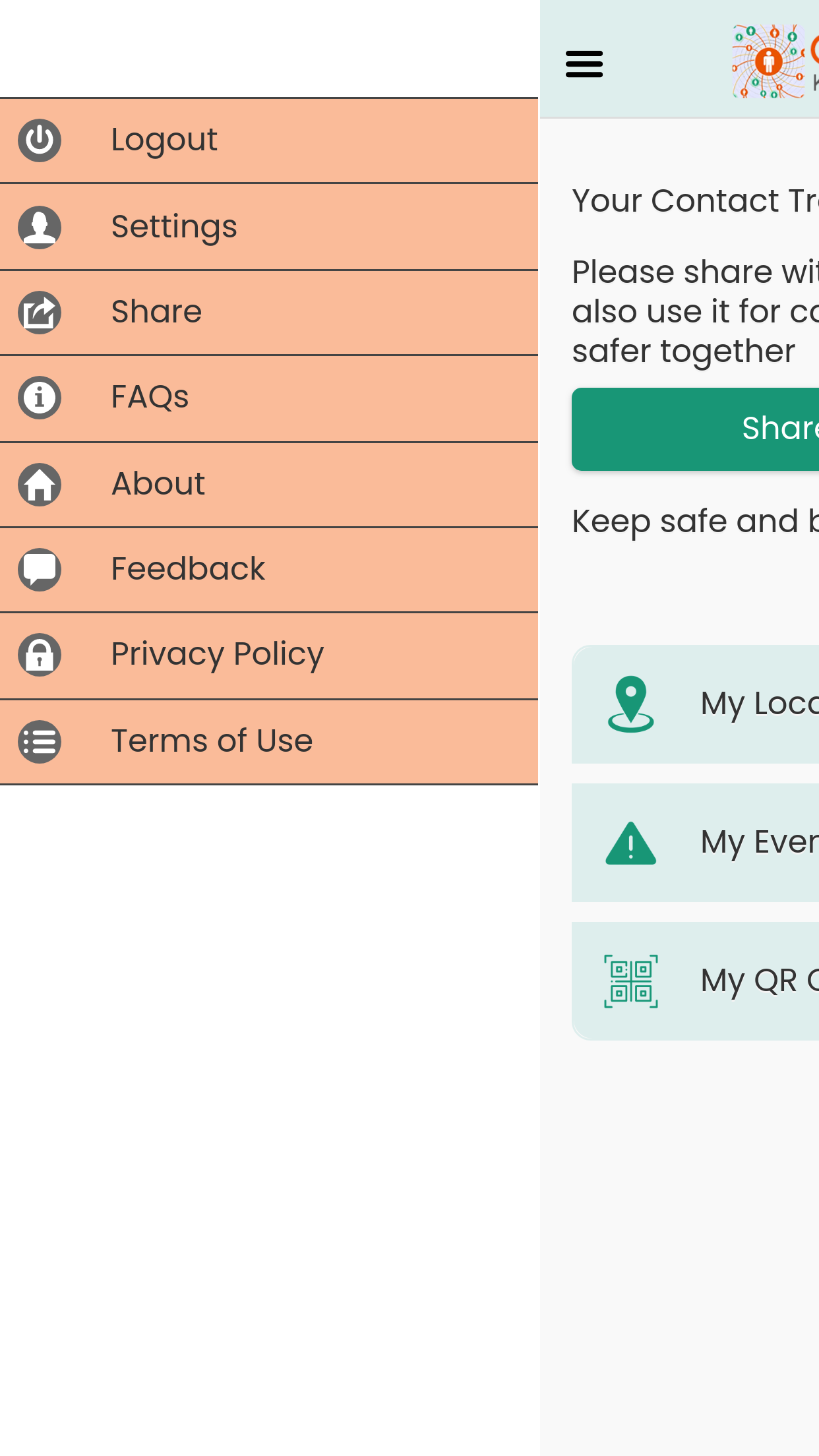Click the About house icon

[40, 485]
